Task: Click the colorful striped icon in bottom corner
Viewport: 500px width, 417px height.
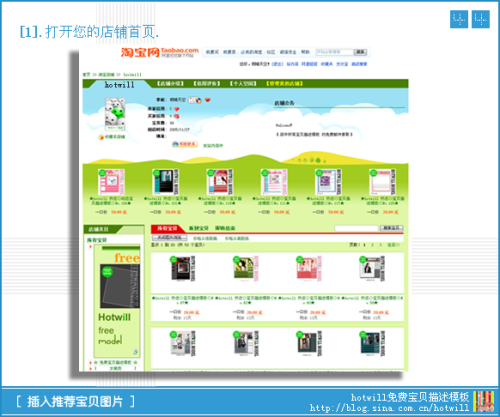Action: (x=483, y=402)
